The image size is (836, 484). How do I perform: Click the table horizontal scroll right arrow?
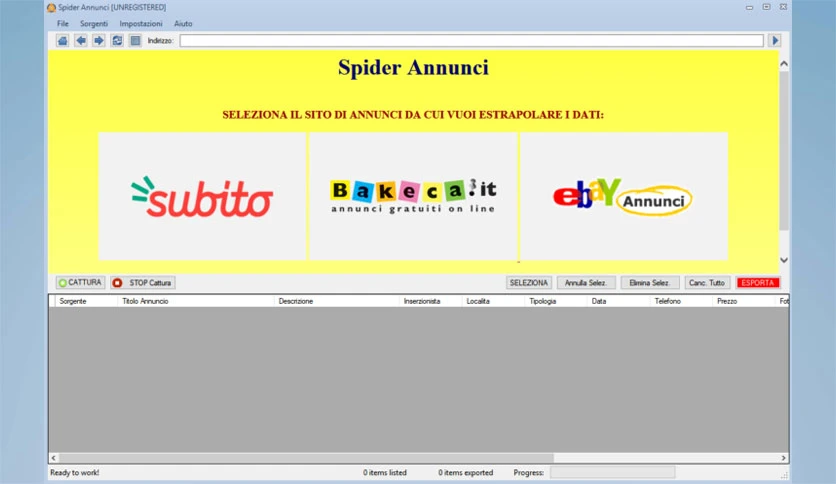point(784,458)
